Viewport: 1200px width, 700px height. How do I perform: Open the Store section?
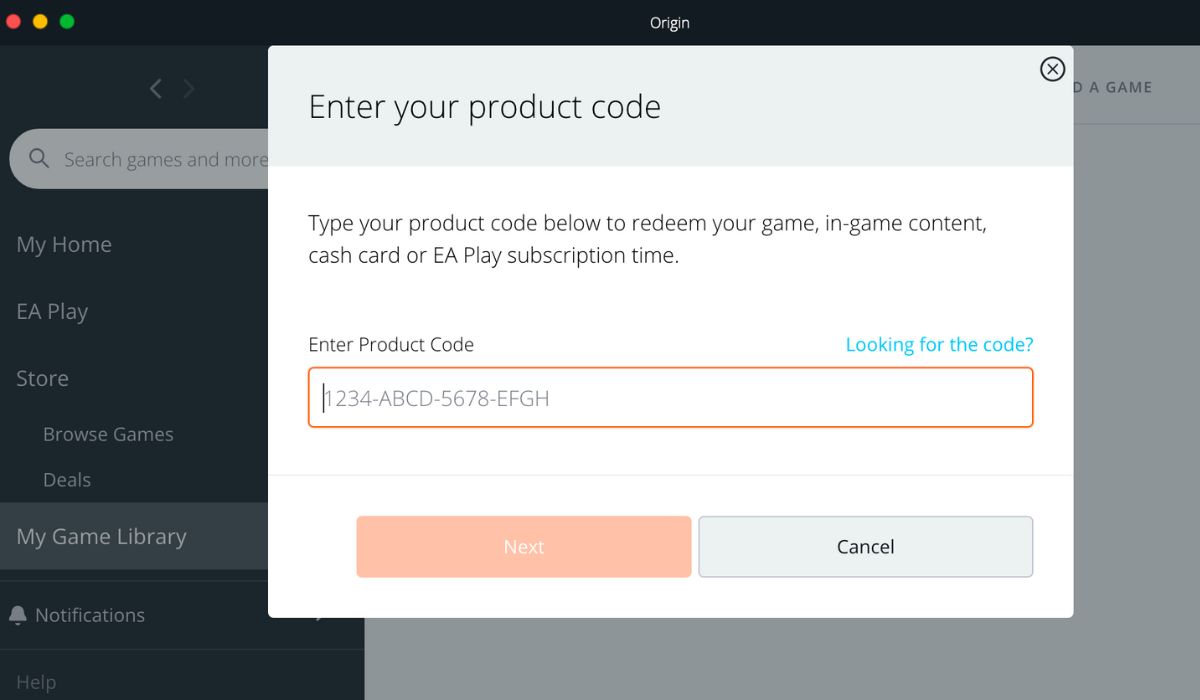(41, 378)
